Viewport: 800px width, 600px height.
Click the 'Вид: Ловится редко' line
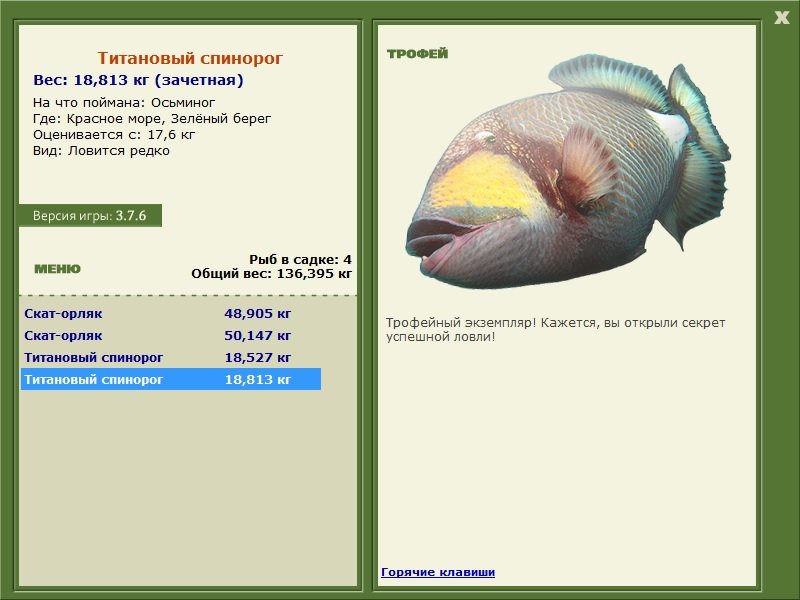pos(102,151)
